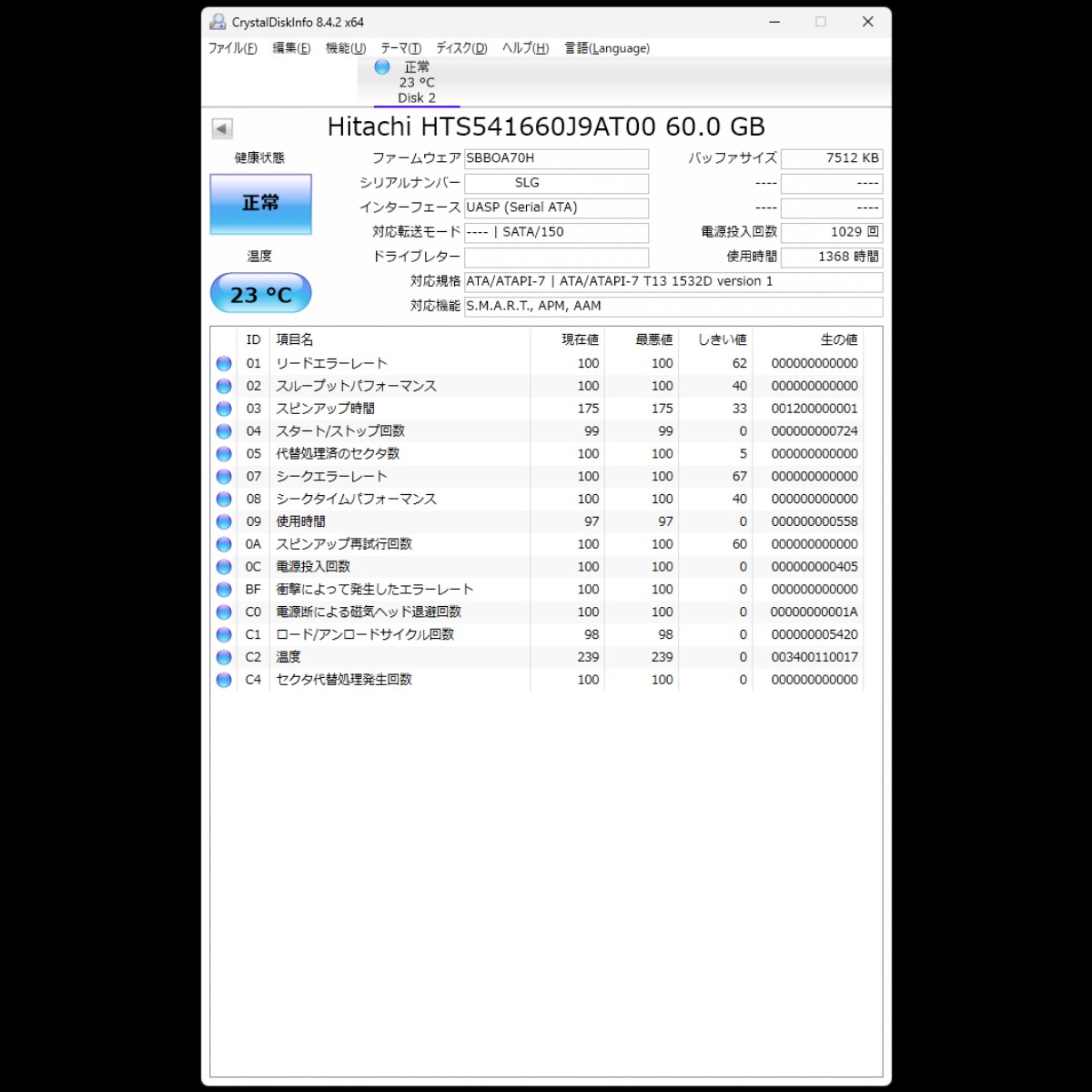Click status orb for セクタ代替処理発生回数 row
Viewport: 1092px width, 1092px height.
pos(224,680)
